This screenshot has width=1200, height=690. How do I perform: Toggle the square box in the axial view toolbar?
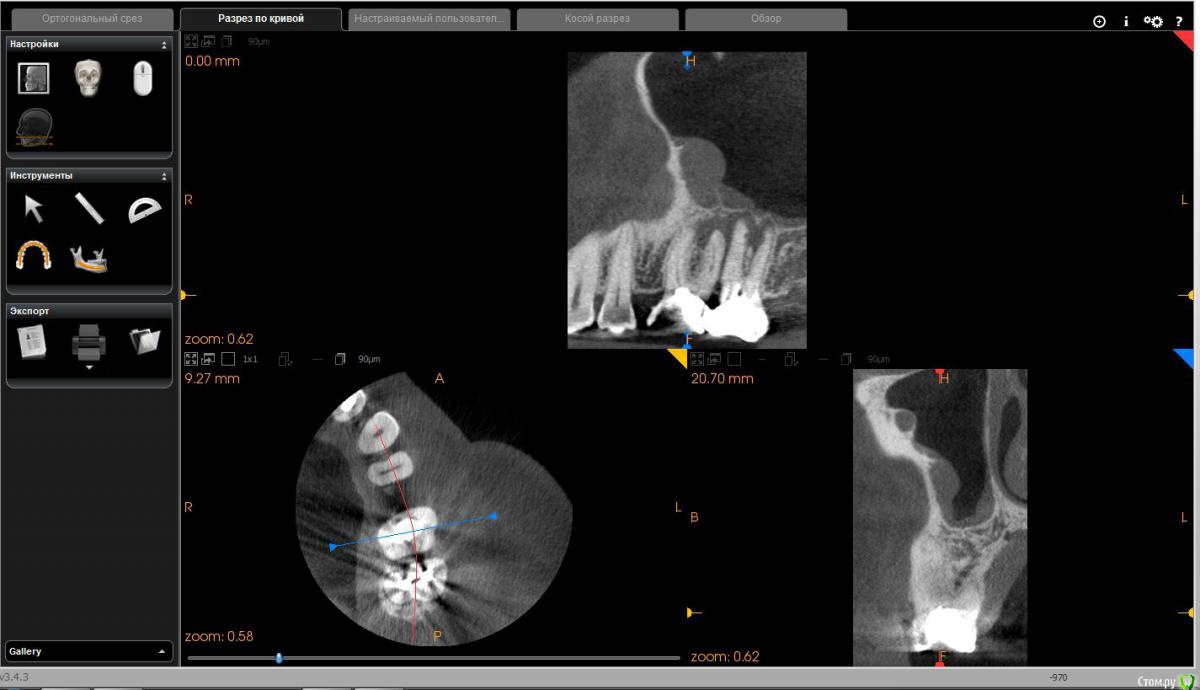coord(227,358)
